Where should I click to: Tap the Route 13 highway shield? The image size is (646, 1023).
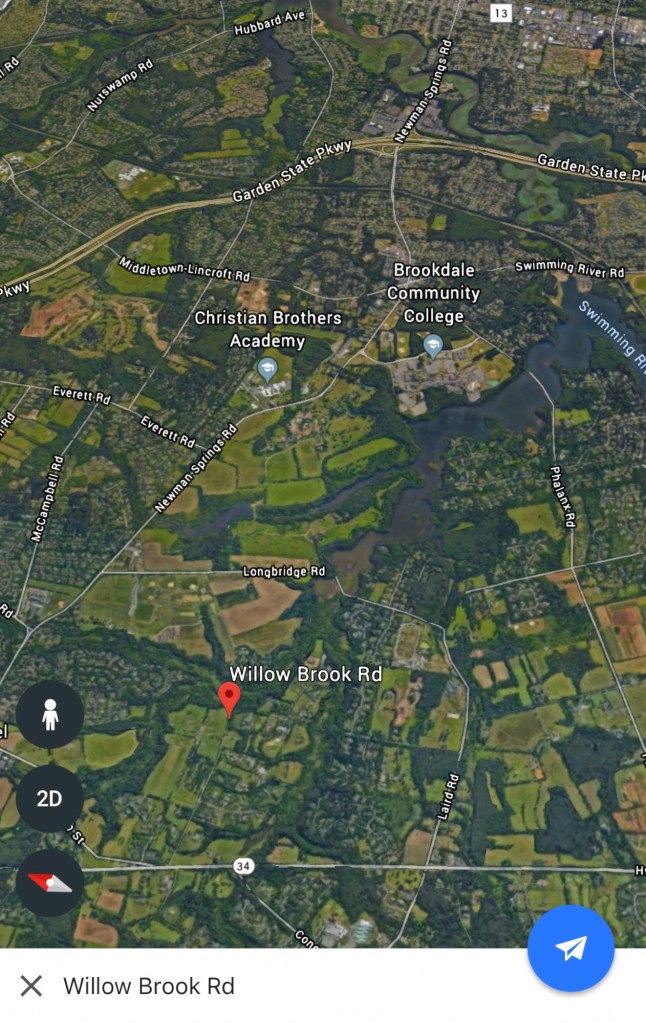pyautogui.click(x=500, y=12)
